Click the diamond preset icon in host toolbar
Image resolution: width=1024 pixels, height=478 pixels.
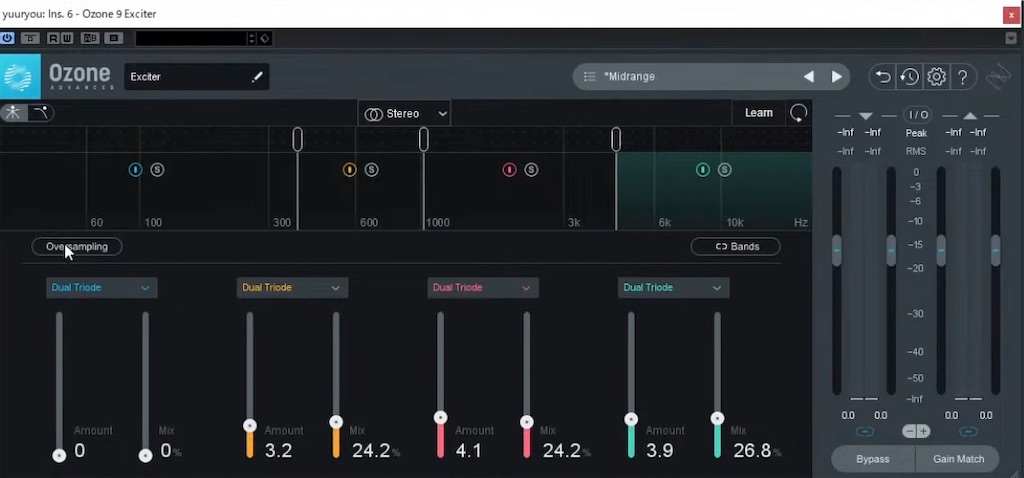click(264, 39)
